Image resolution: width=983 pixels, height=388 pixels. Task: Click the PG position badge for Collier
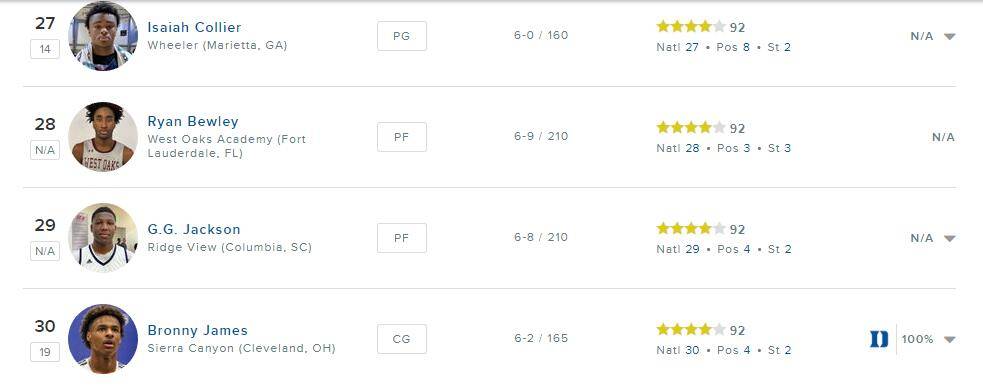[x=402, y=36]
